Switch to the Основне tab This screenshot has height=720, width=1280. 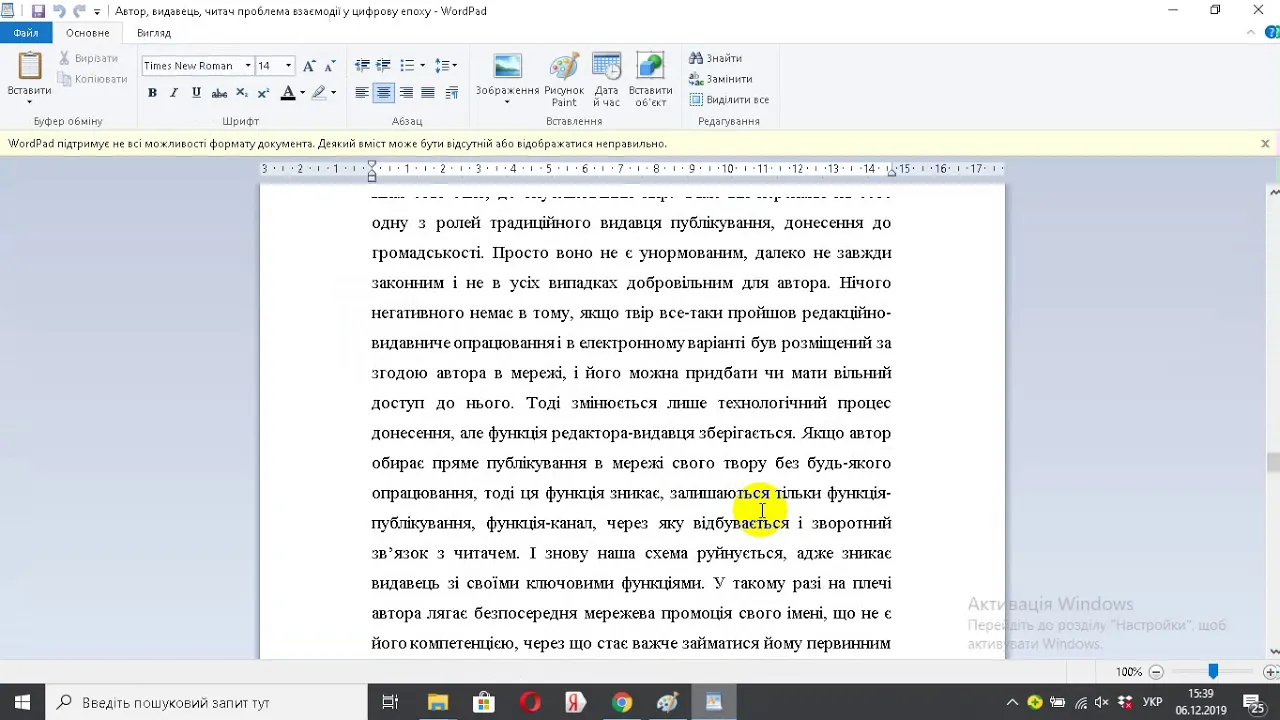[x=88, y=33]
